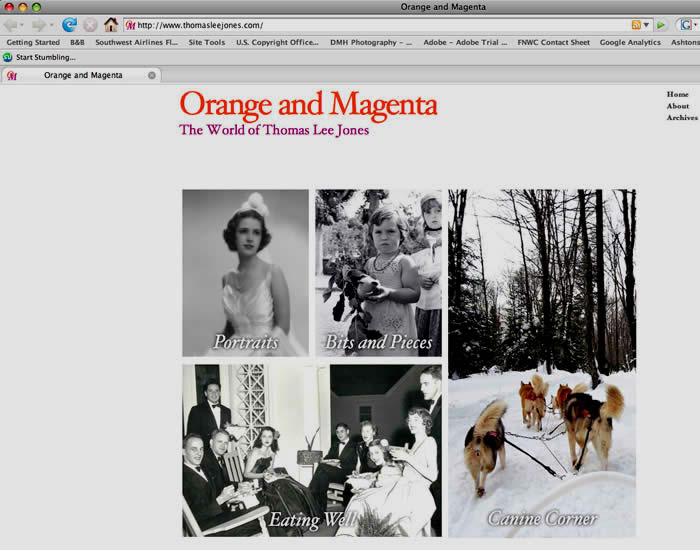The width and height of the screenshot is (700, 550).
Task: Click the About link in site navigation
Action: coord(678,106)
